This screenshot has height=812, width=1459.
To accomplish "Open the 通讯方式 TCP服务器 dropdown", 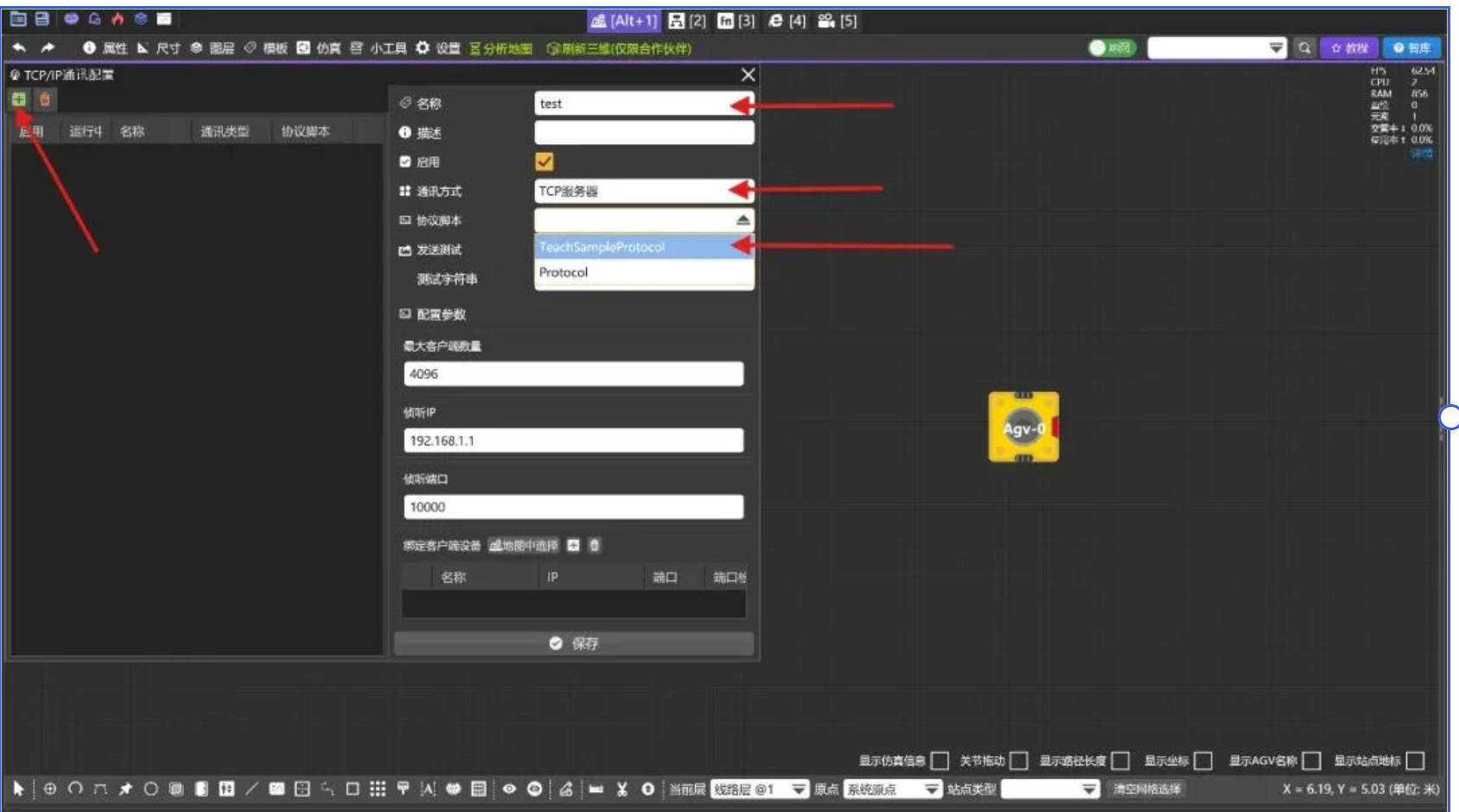I will tap(644, 191).
